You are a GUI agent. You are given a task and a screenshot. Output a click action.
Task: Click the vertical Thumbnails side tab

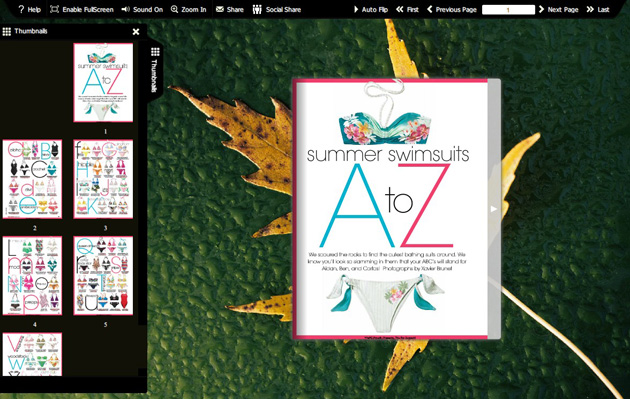coord(155,71)
